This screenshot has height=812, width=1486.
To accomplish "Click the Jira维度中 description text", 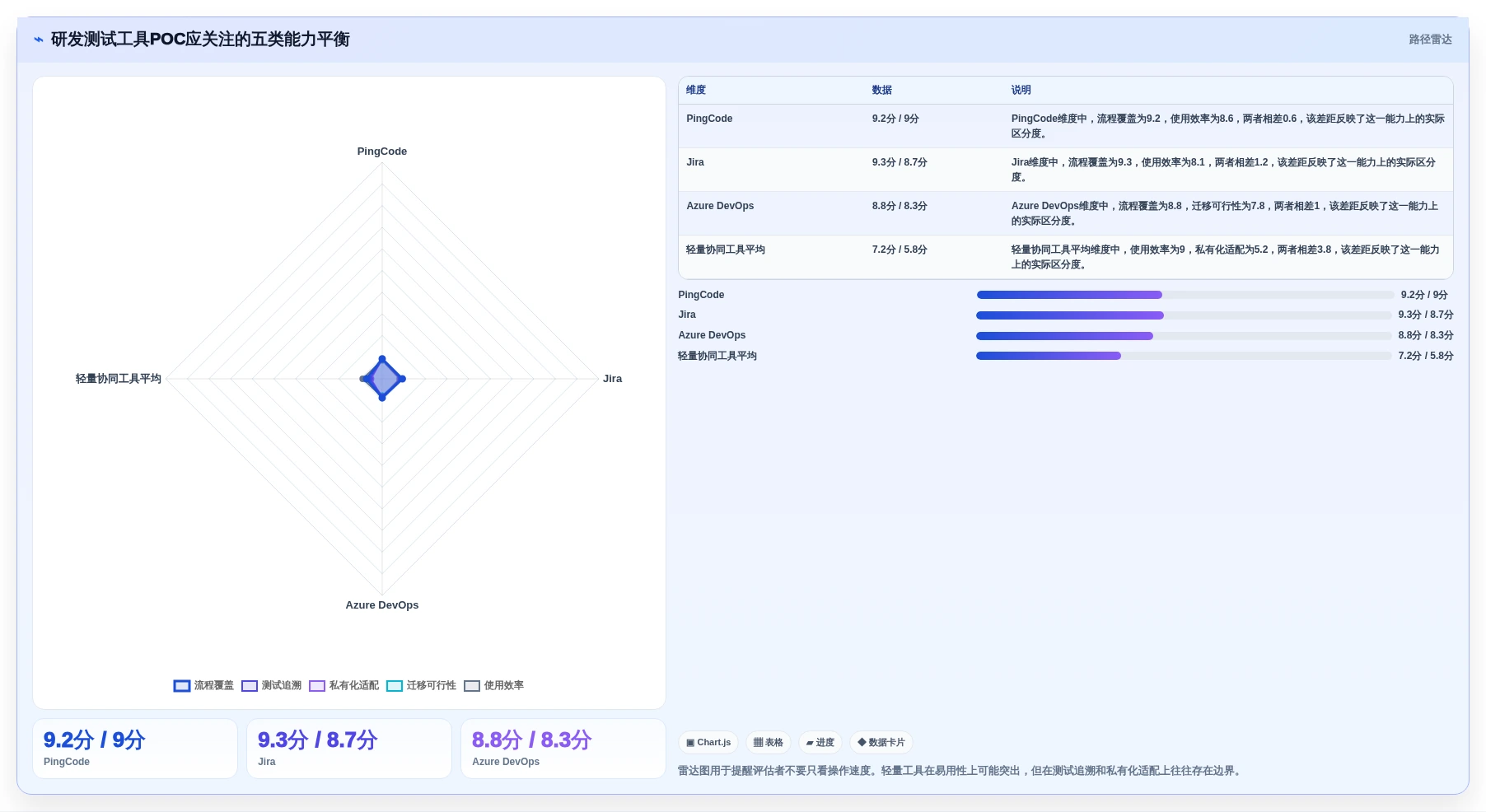I will [1224, 170].
